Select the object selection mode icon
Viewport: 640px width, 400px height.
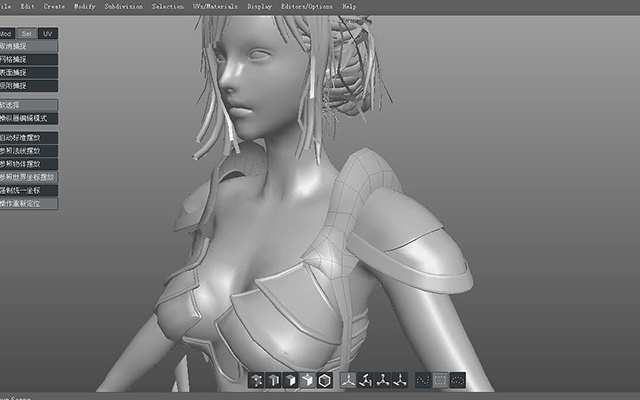tap(308, 380)
